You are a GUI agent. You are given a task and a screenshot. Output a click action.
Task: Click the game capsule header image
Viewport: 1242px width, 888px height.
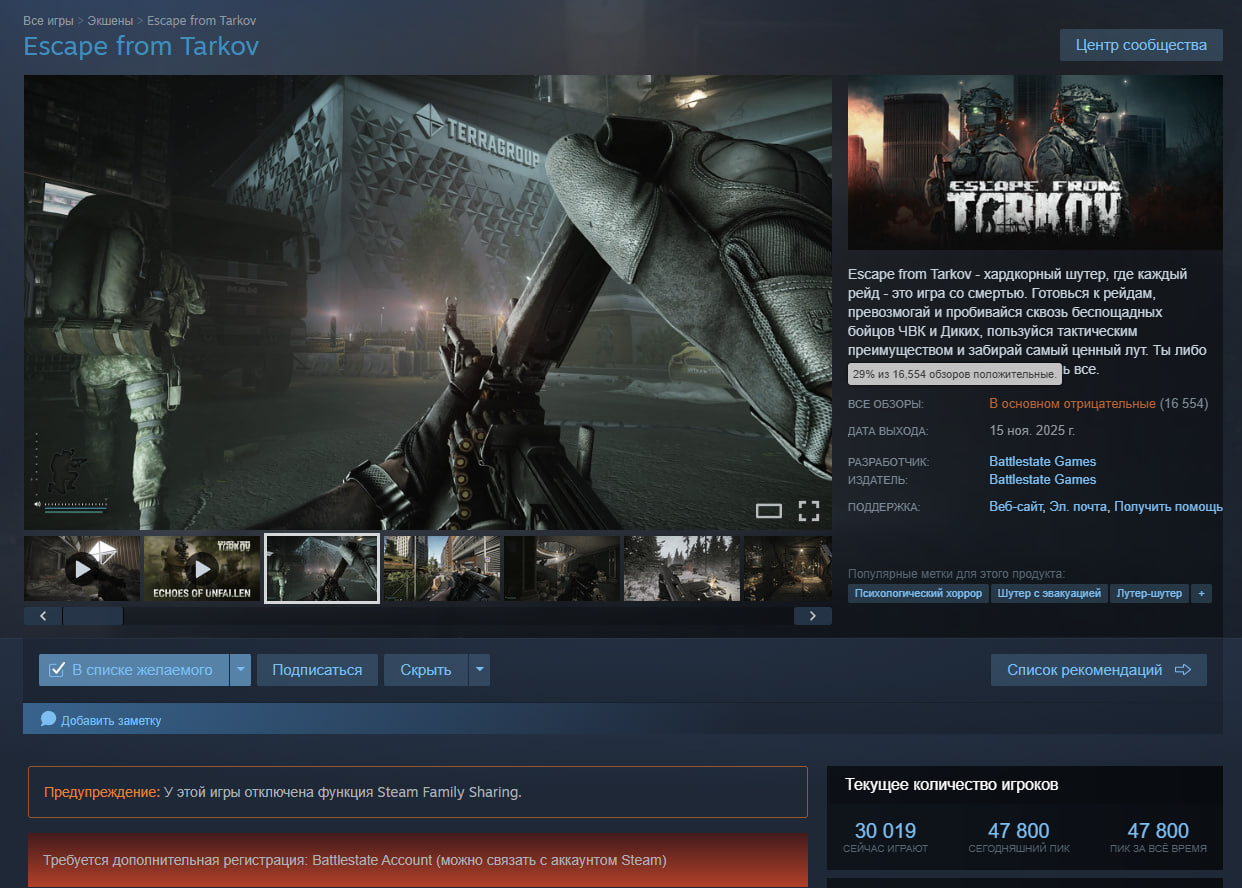point(1035,162)
